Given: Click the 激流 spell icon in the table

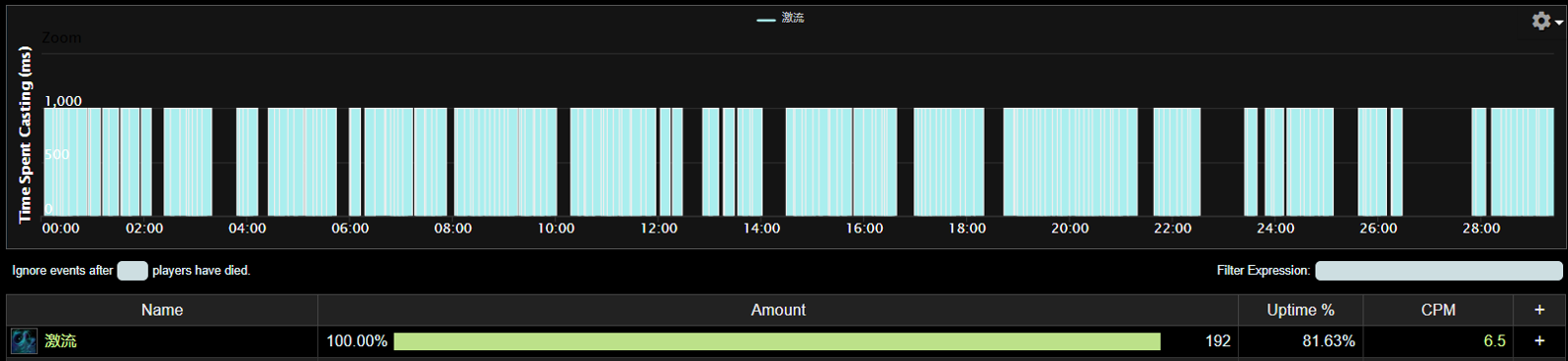Looking at the screenshot, I should [x=24, y=341].
